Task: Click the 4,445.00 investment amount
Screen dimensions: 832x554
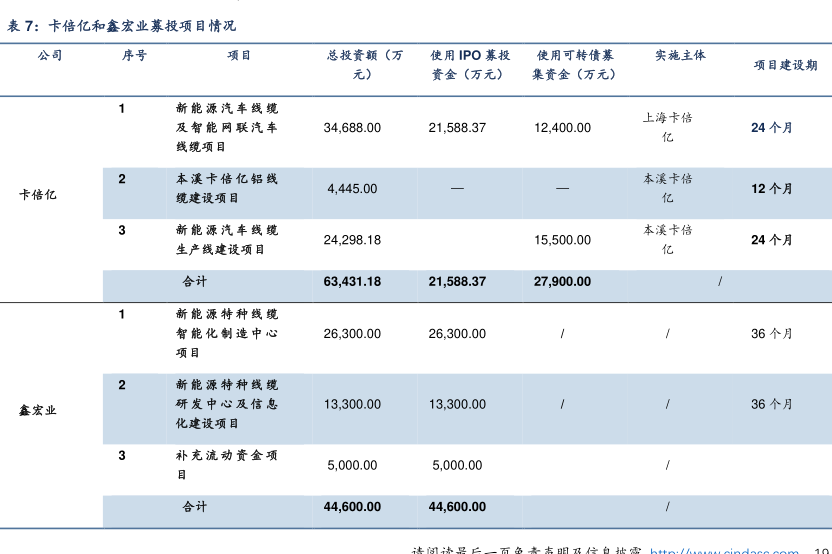Action: pos(352,189)
